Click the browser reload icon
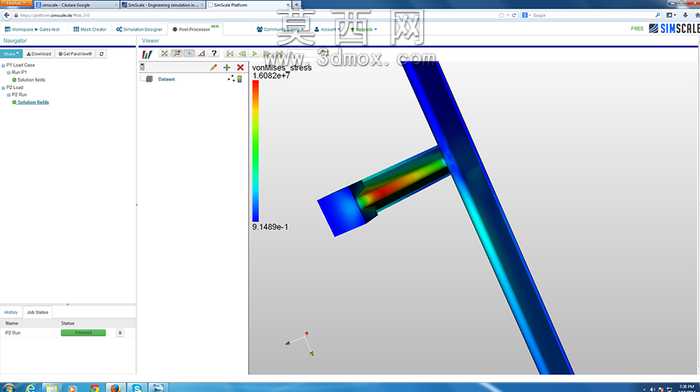Image resolution: width=700 pixels, height=392 pixels. point(514,15)
